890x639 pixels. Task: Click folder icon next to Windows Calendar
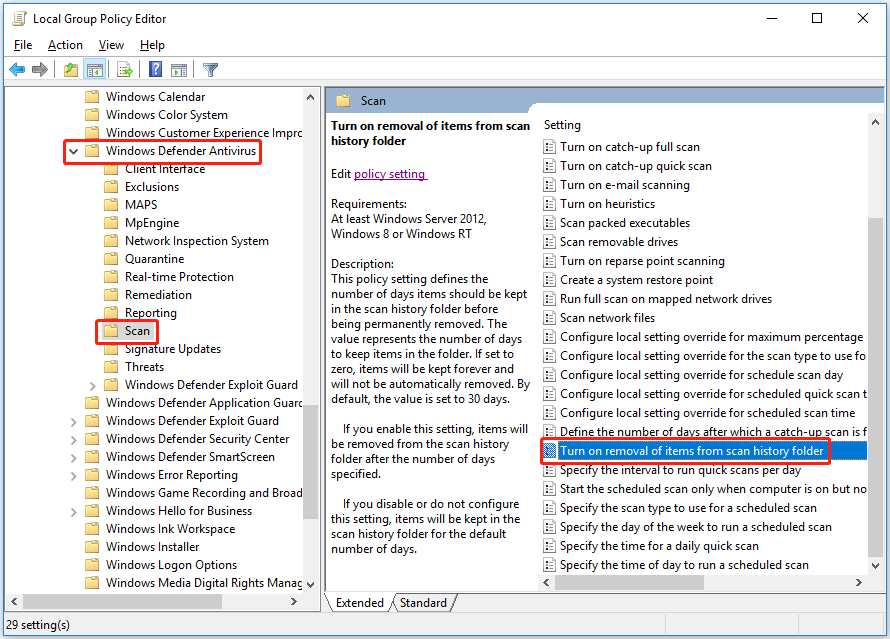(92, 96)
